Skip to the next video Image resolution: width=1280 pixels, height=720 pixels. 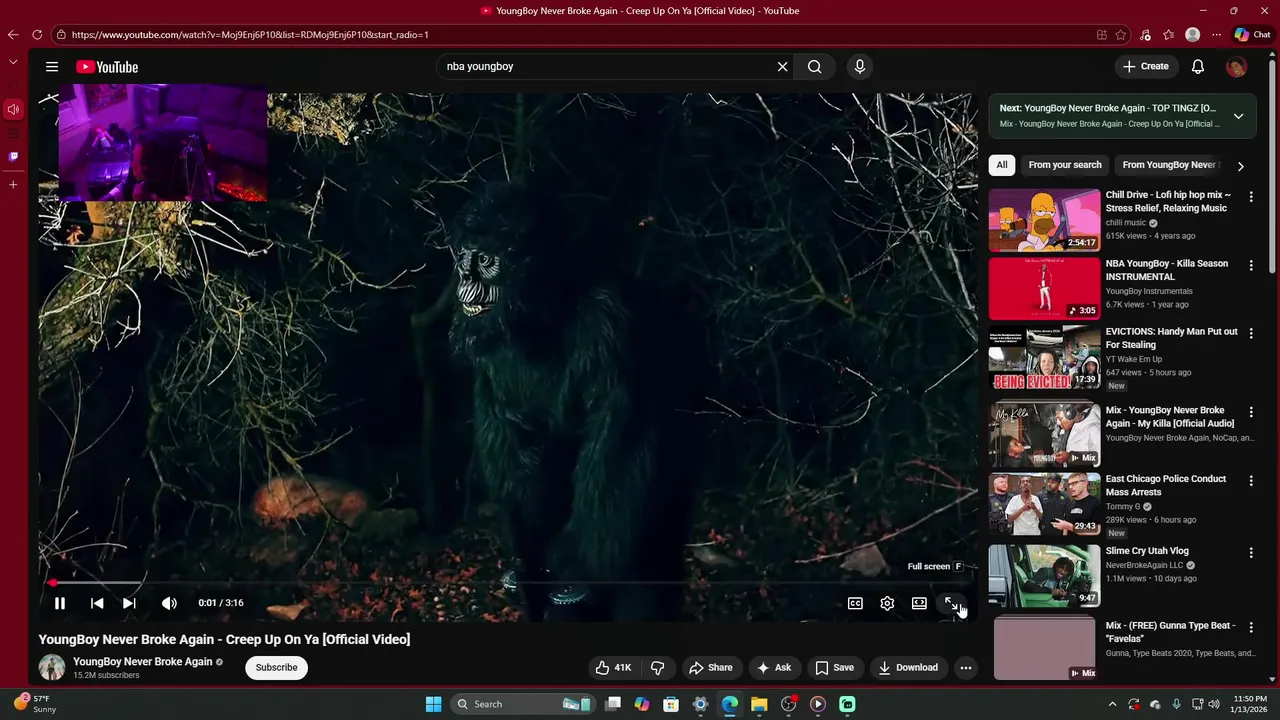129,603
